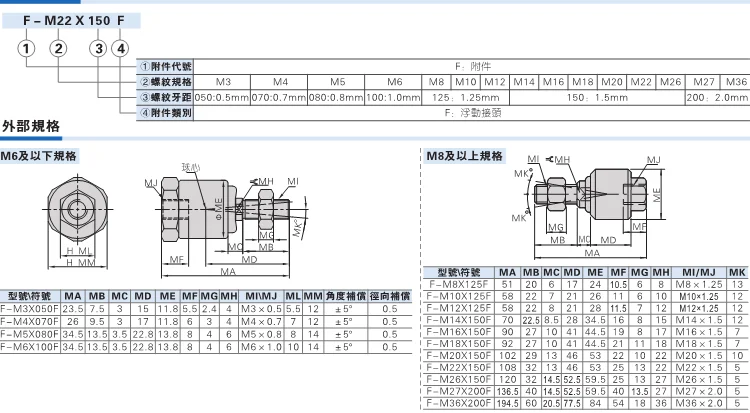The width and height of the screenshot is (750, 413).
Task: Click the M6×1.0 cell
Action: (x=261, y=347)
